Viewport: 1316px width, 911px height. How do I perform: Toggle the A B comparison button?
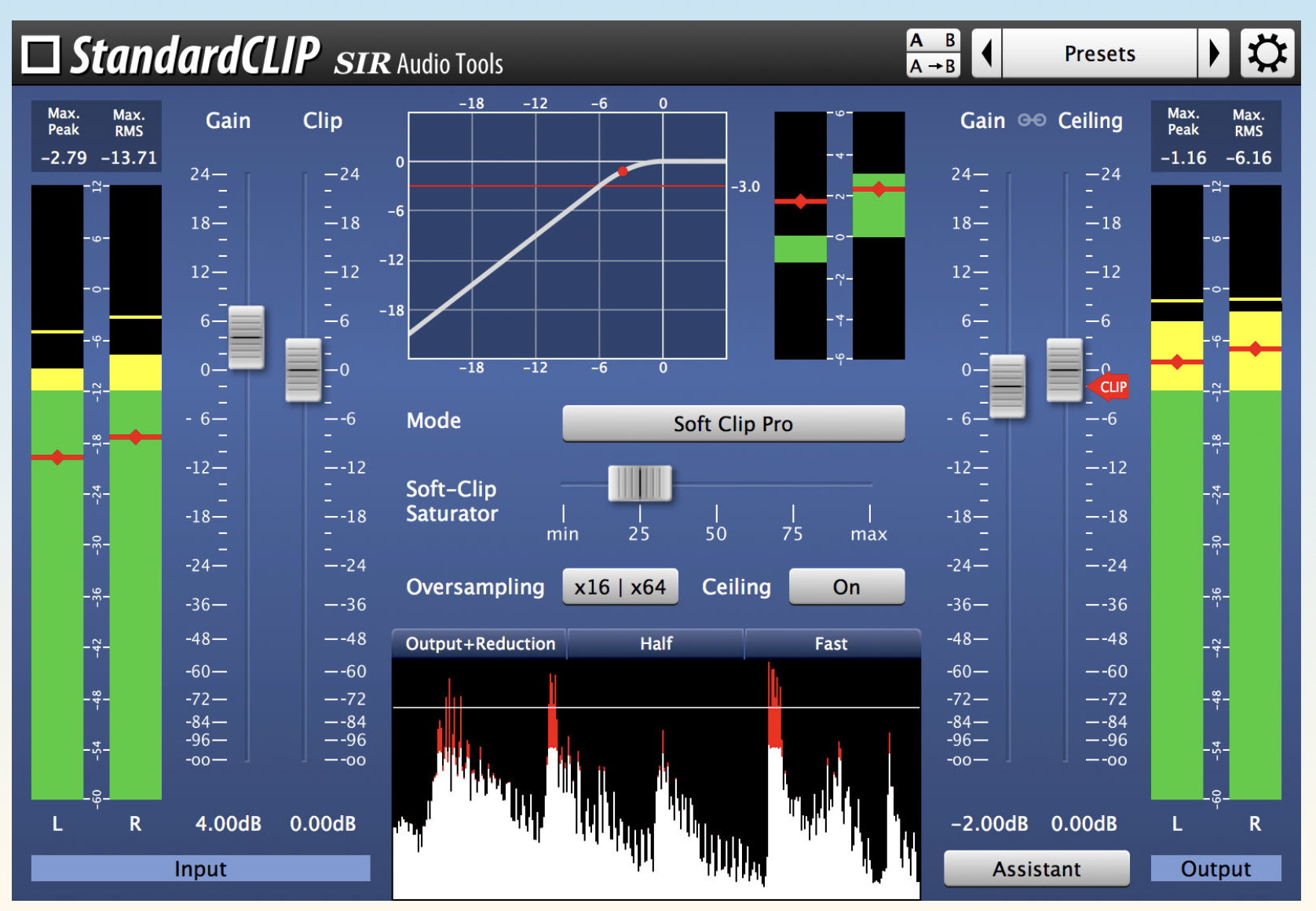[x=933, y=40]
